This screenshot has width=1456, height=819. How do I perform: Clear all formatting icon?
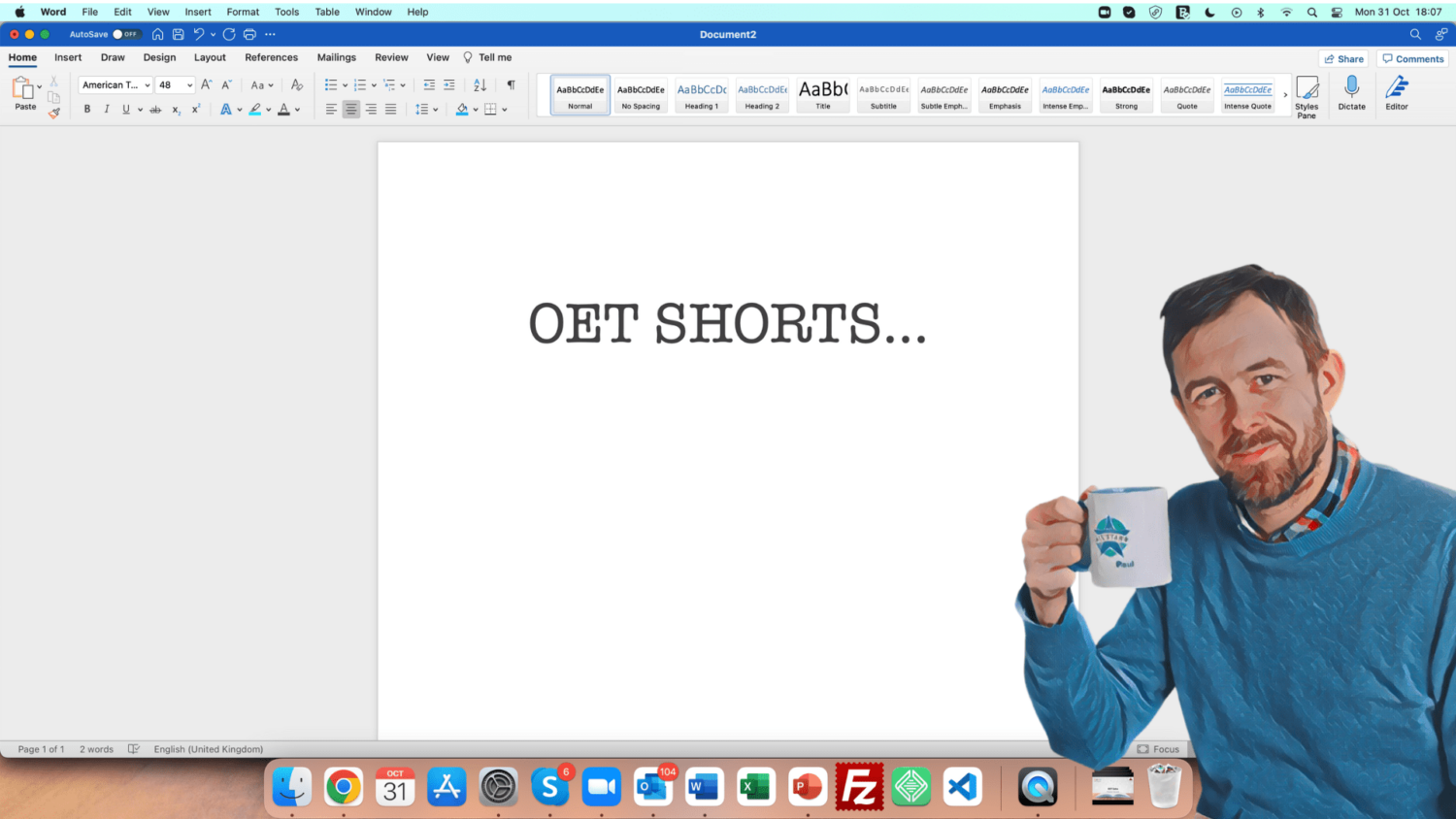[x=297, y=85]
